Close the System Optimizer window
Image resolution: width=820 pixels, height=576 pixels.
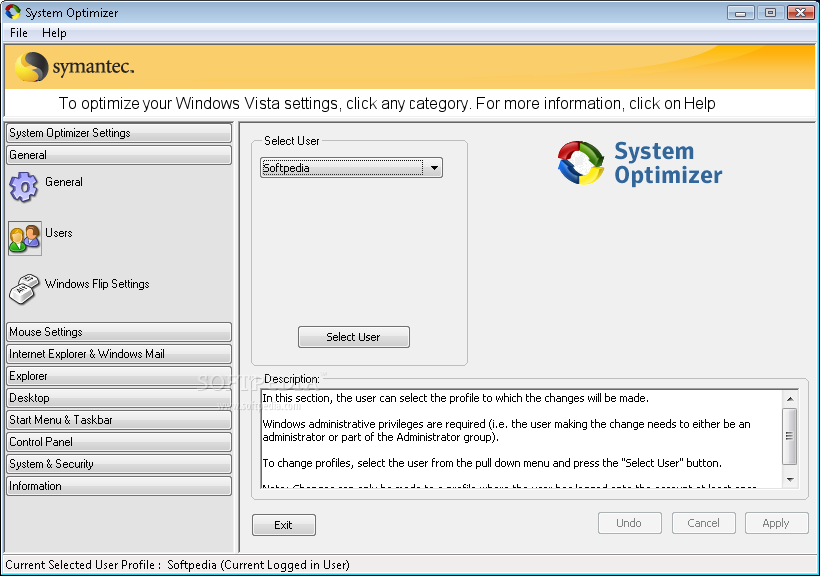click(x=801, y=13)
